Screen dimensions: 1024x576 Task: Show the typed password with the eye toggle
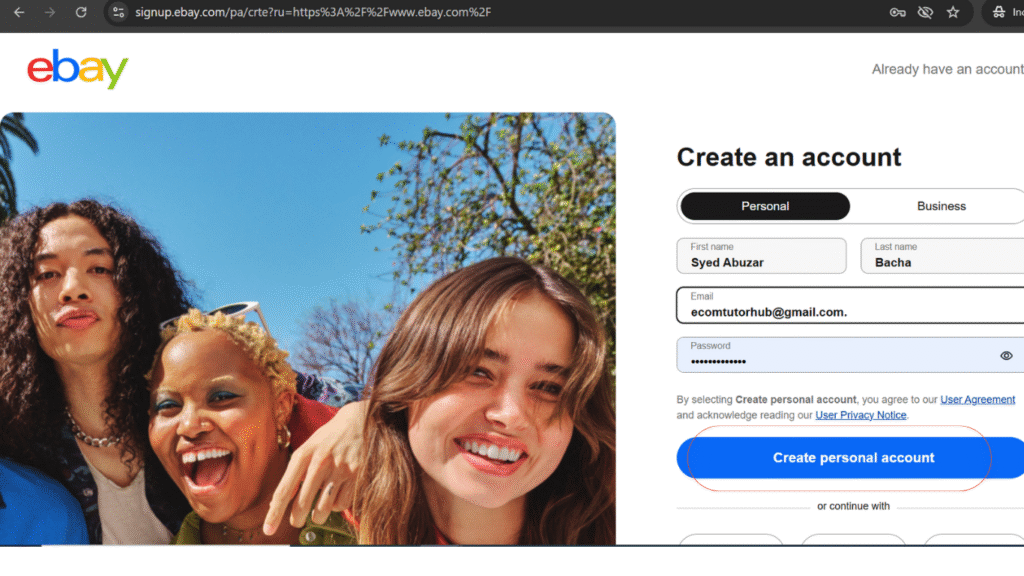[1008, 355]
